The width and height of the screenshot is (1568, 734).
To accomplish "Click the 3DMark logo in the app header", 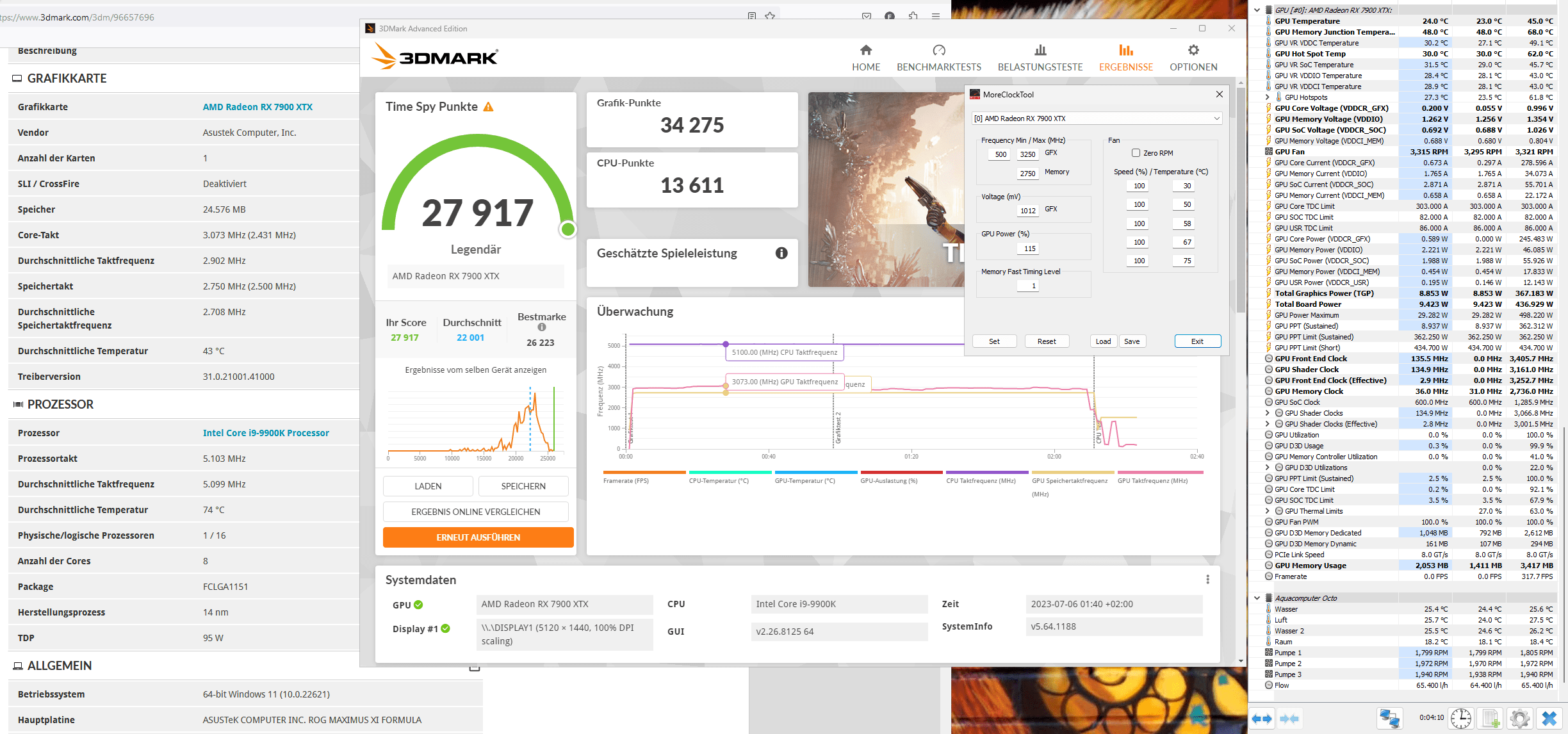I will pyautogui.click(x=435, y=56).
